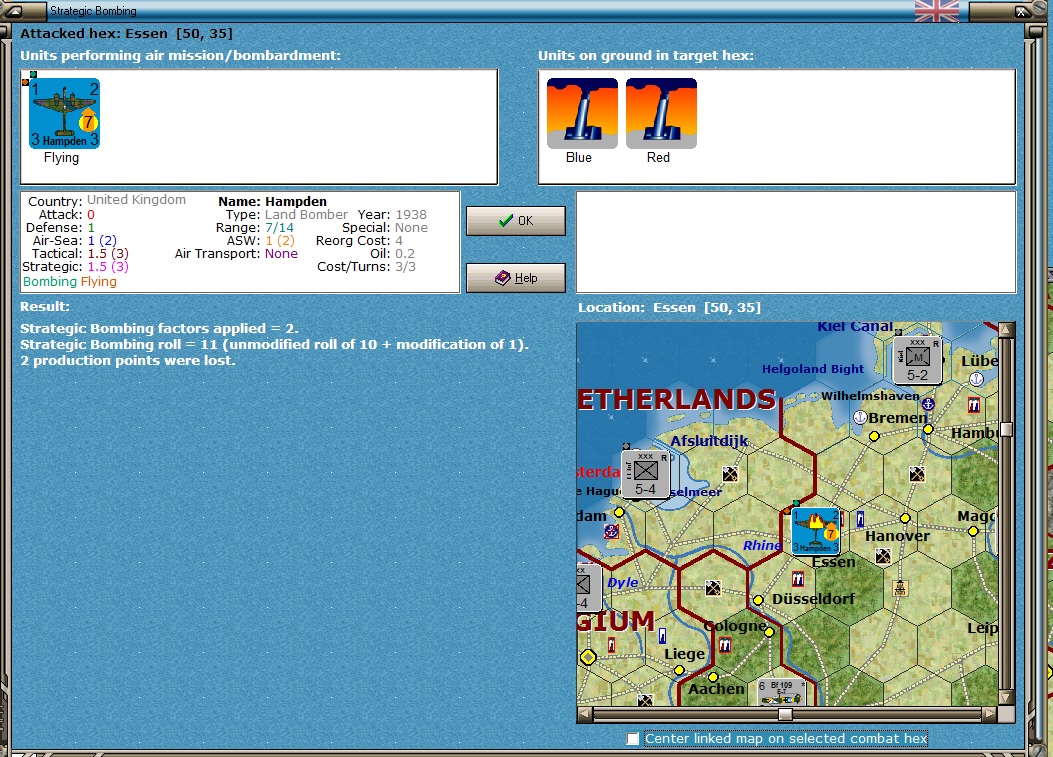Click the resource icon right of Afsluitdijk

pyautogui.click(x=730, y=474)
